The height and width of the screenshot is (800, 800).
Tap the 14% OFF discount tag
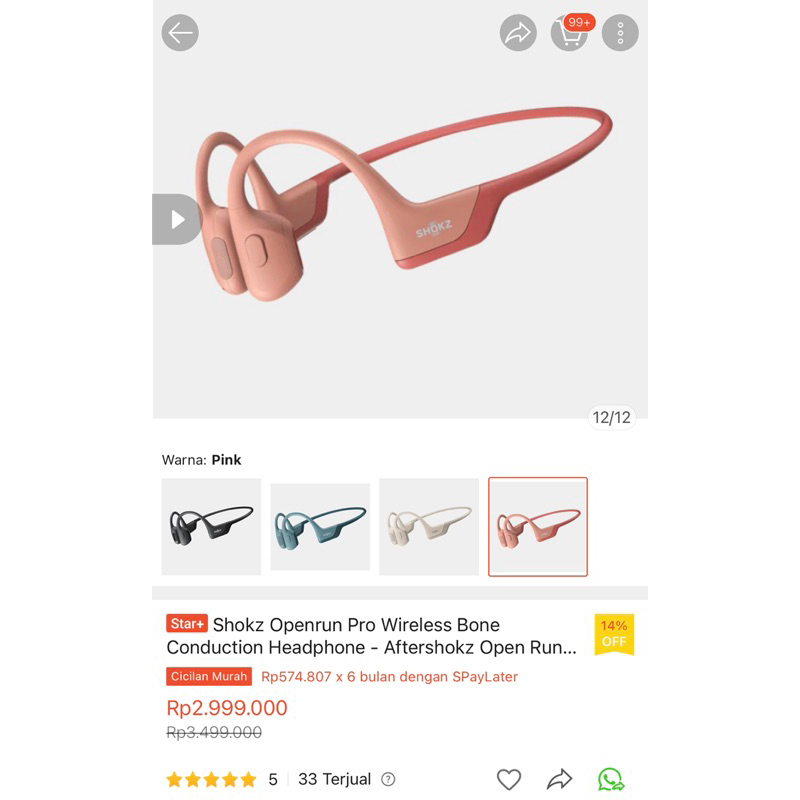[614, 634]
